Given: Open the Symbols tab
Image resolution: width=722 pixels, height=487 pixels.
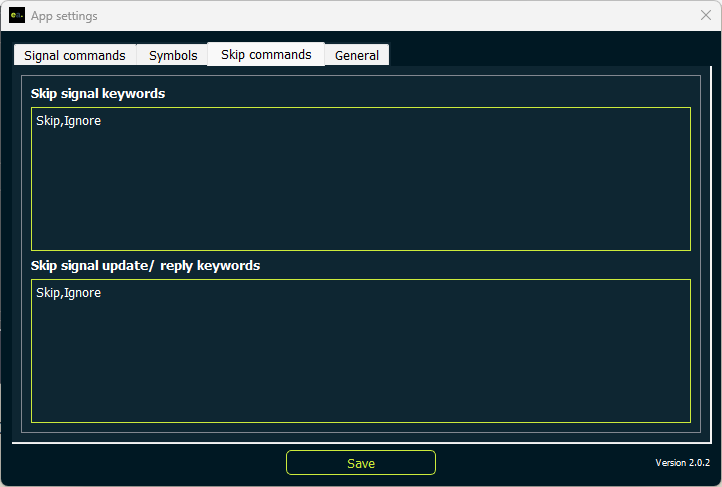Looking at the screenshot, I should tap(173, 56).
